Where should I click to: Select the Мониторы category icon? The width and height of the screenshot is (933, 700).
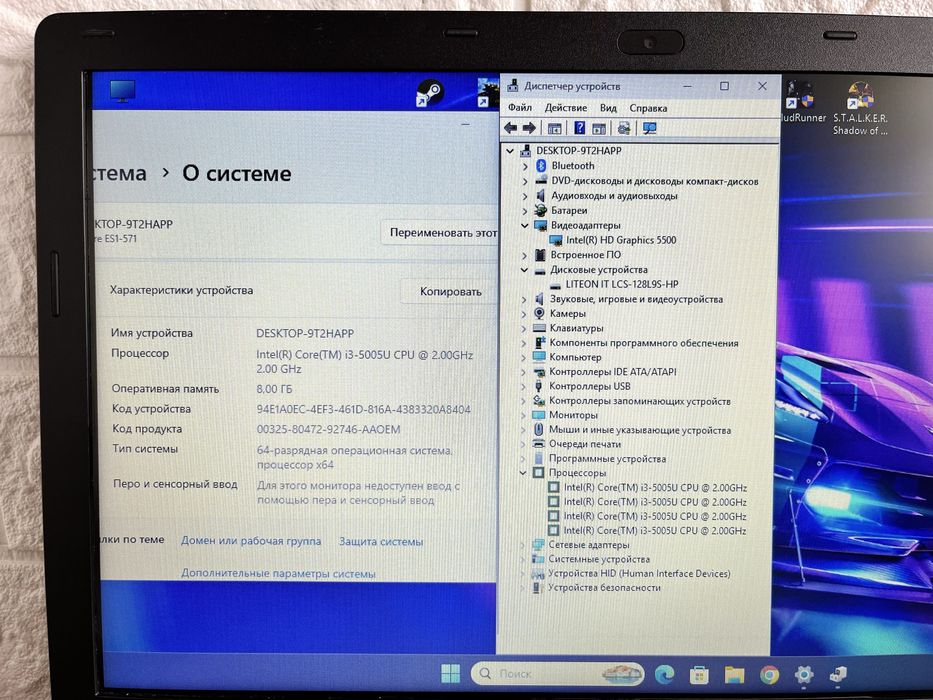coord(538,415)
